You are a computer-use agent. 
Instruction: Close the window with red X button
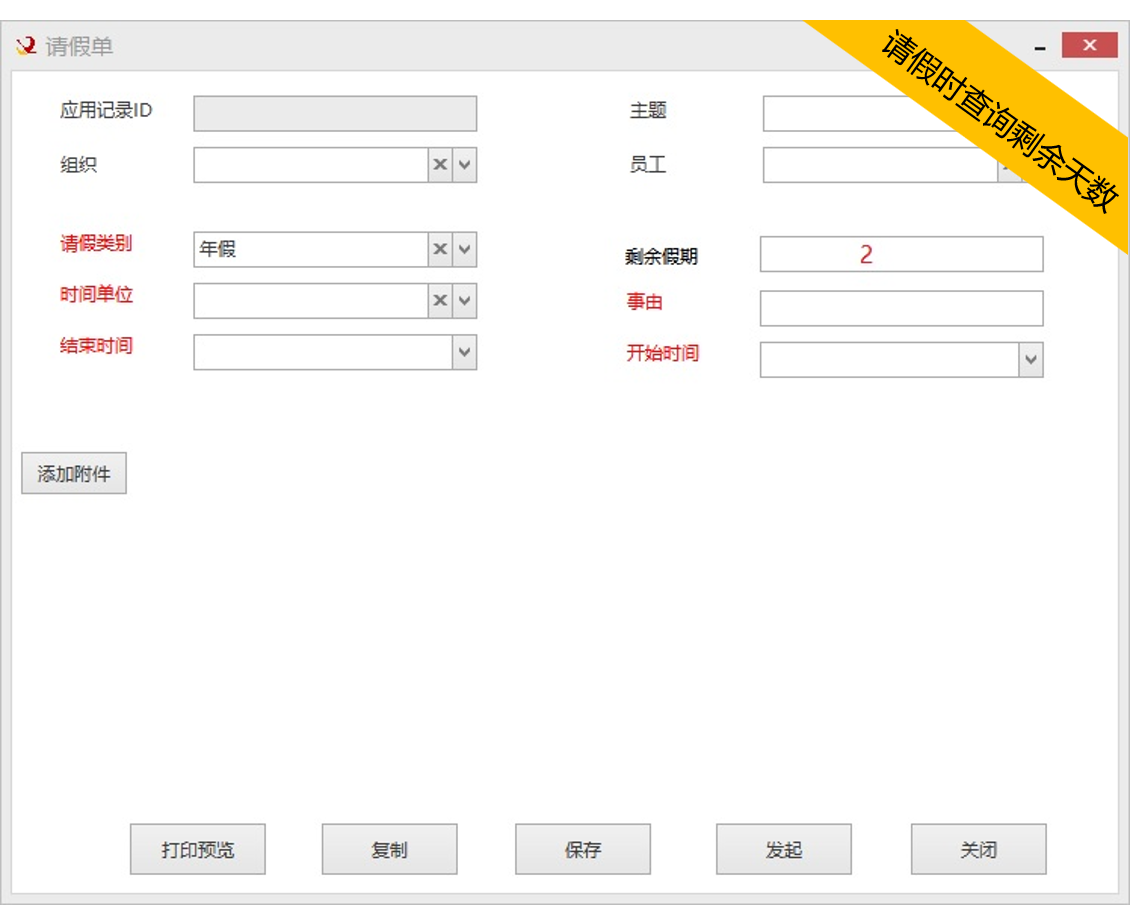(1089, 45)
